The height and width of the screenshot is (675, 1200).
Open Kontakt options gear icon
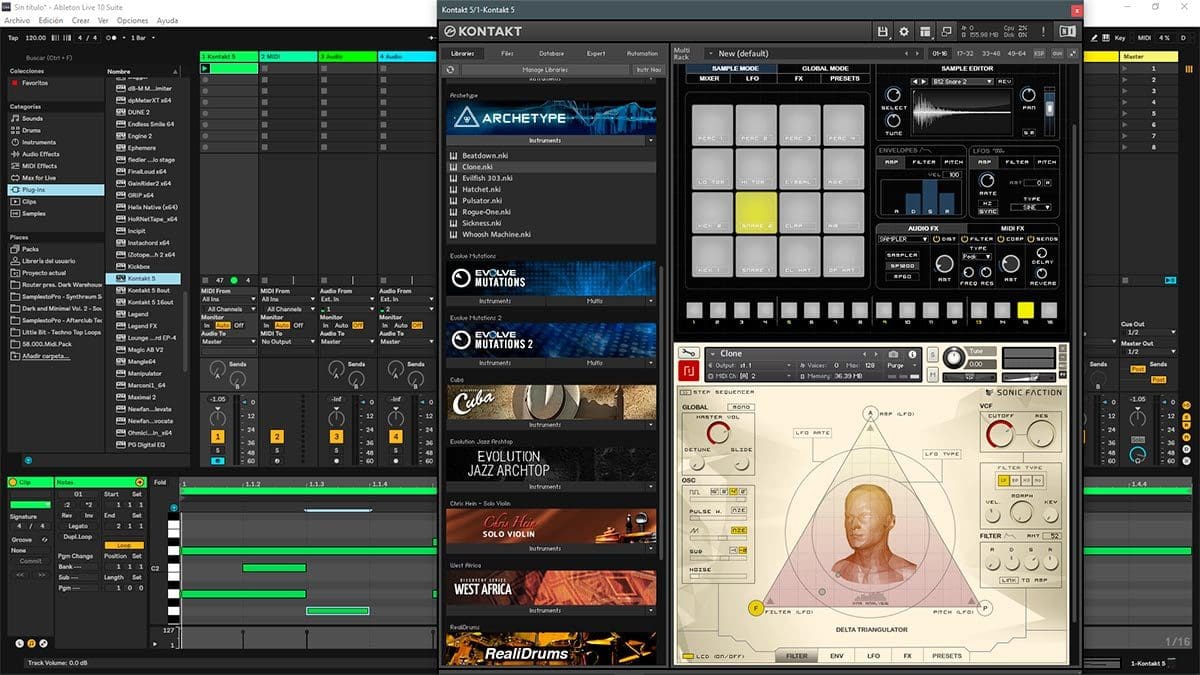(x=904, y=32)
